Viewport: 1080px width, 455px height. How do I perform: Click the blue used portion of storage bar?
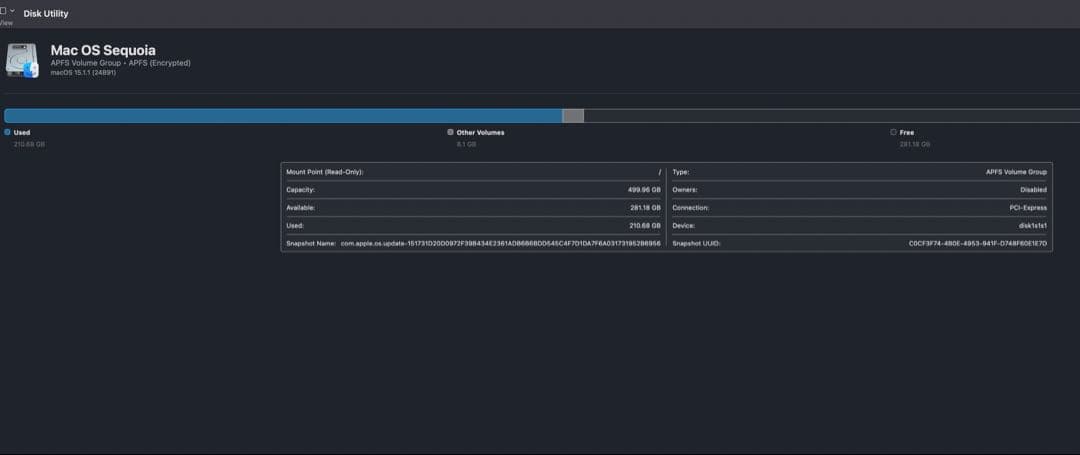[x=282, y=116]
